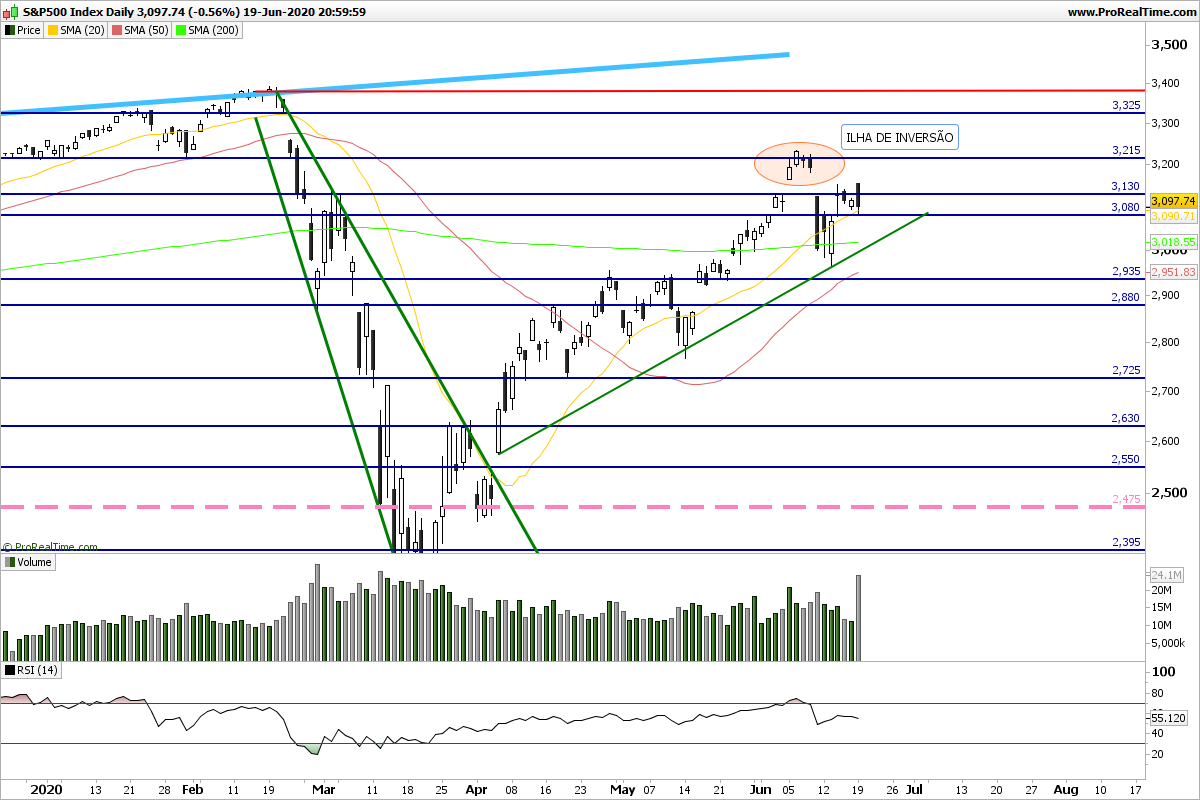Click the green SMA (200) swatch

(x=181, y=30)
